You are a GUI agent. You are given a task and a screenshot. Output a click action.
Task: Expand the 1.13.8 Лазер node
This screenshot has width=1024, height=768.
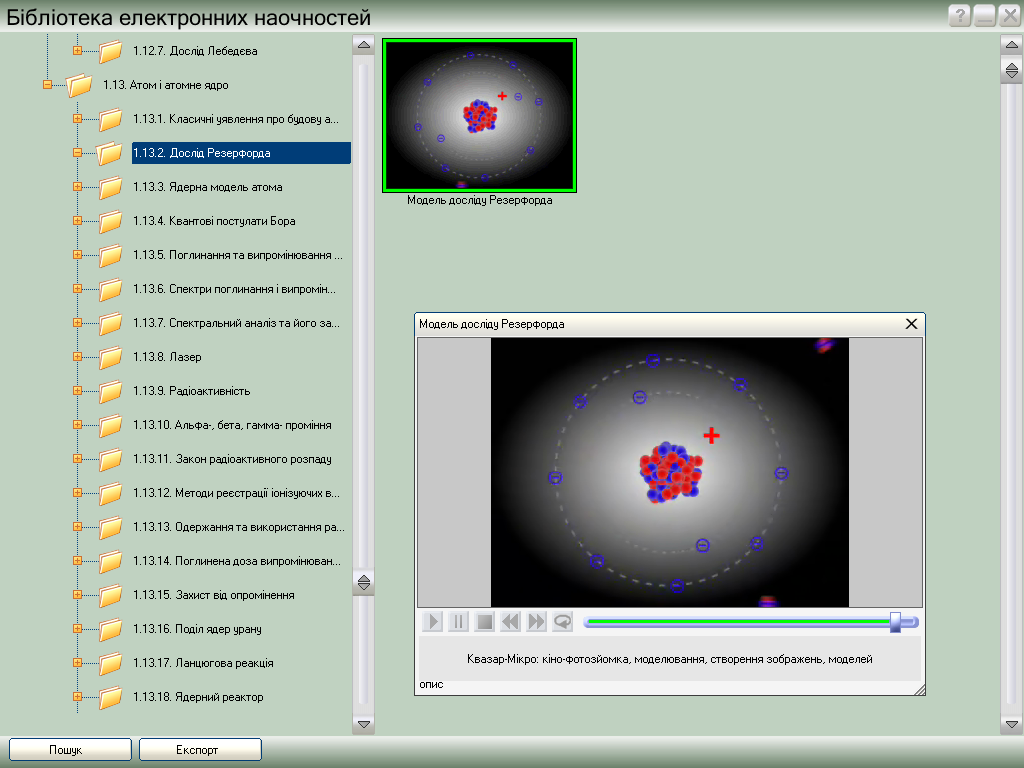coord(77,357)
